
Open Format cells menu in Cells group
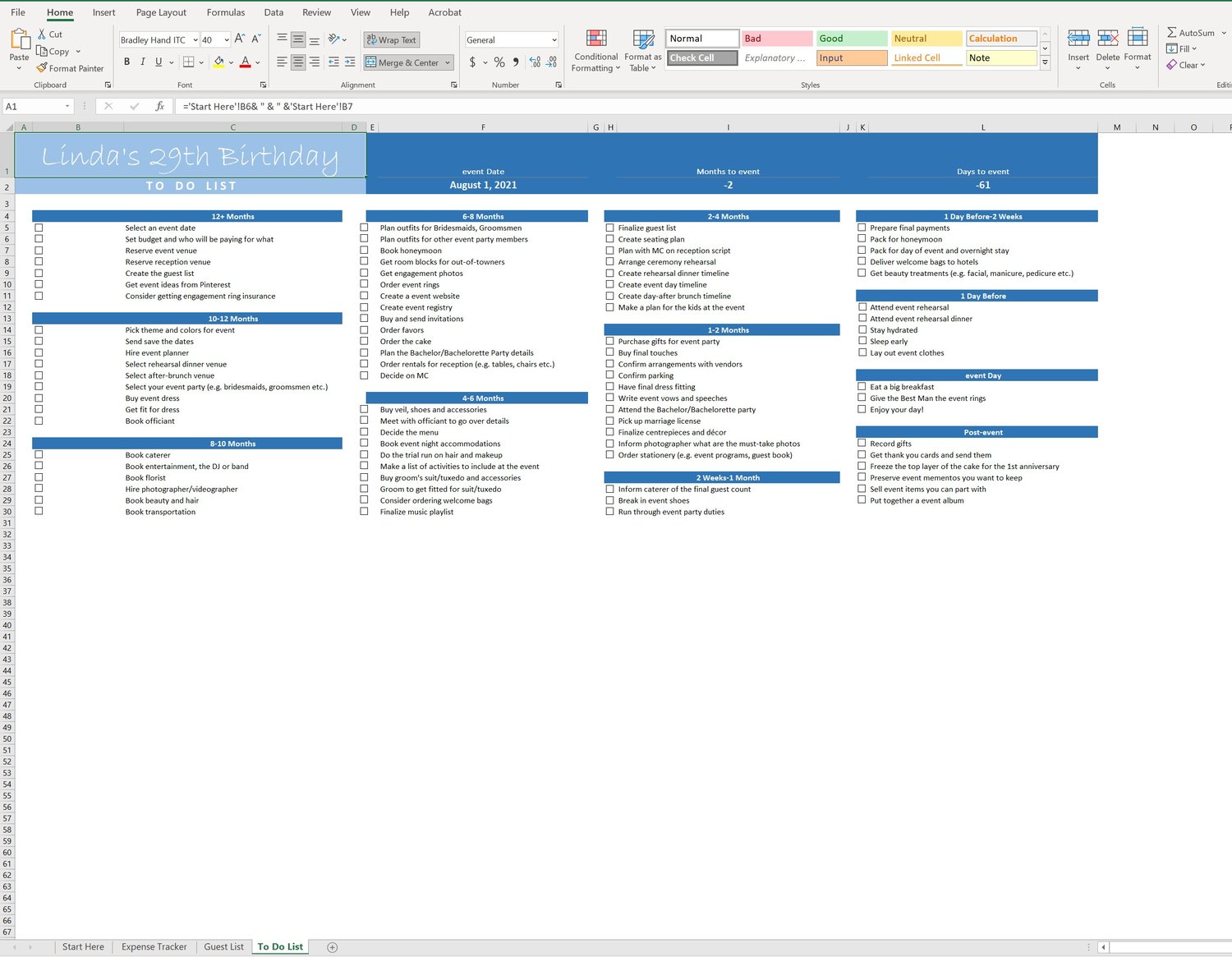pos(1138,49)
